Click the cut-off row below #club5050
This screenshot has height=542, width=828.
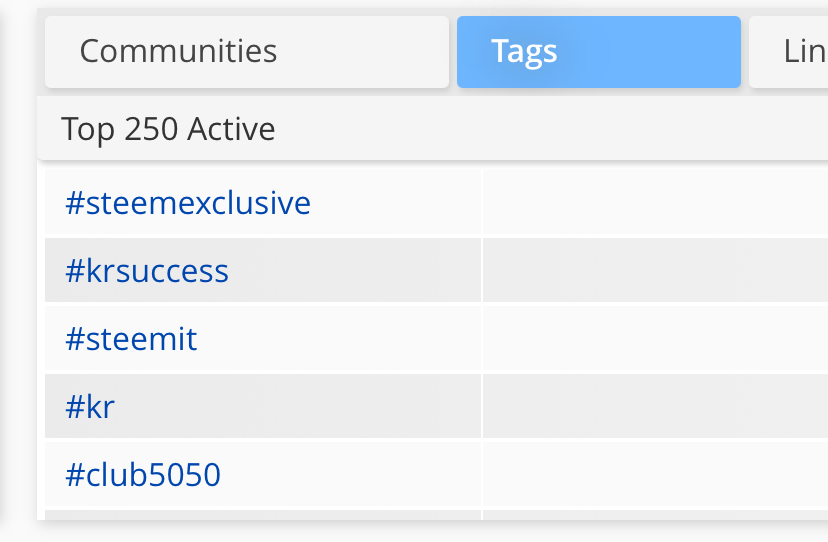262,515
